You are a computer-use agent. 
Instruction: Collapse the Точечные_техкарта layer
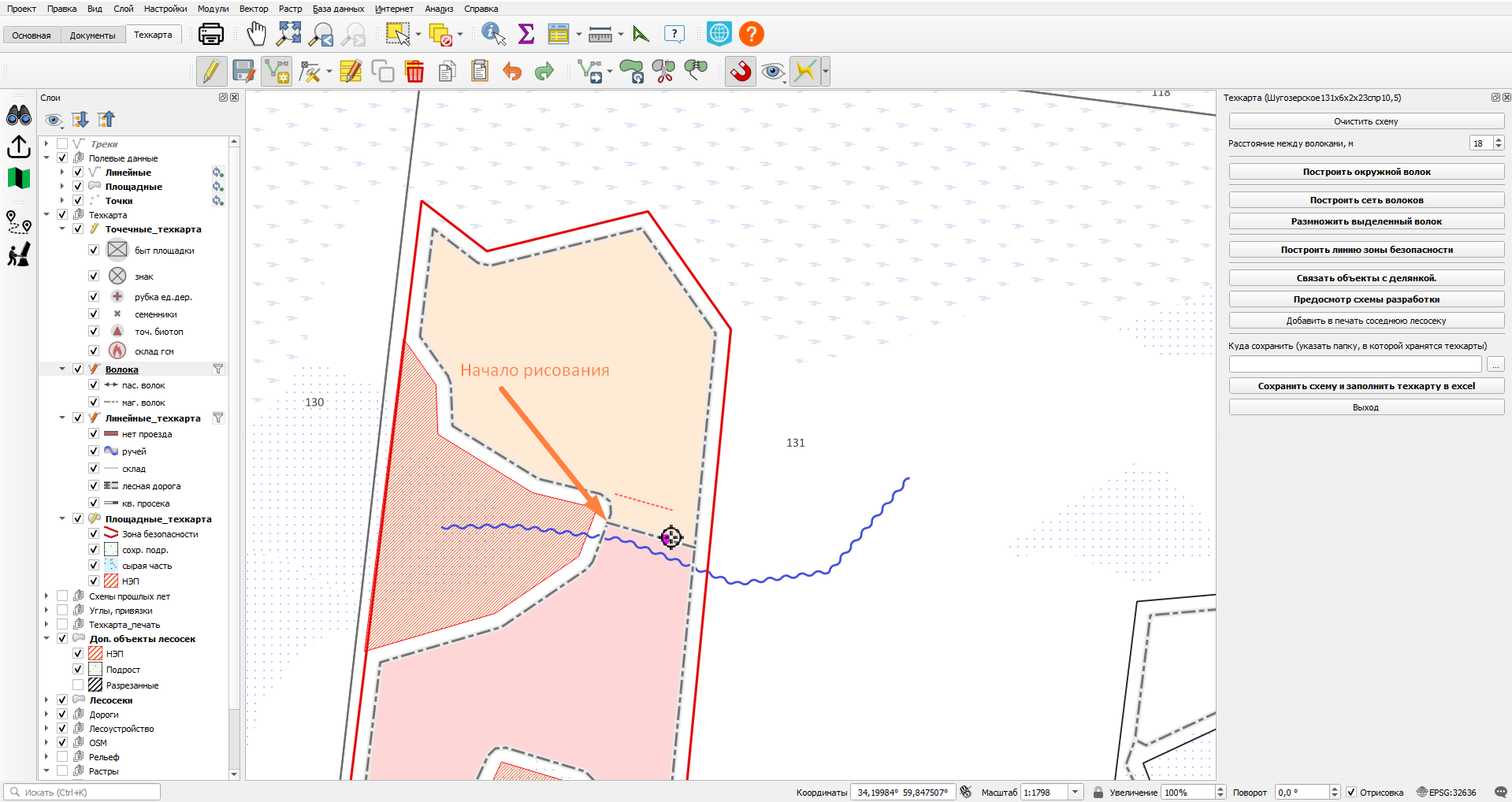point(62,229)
